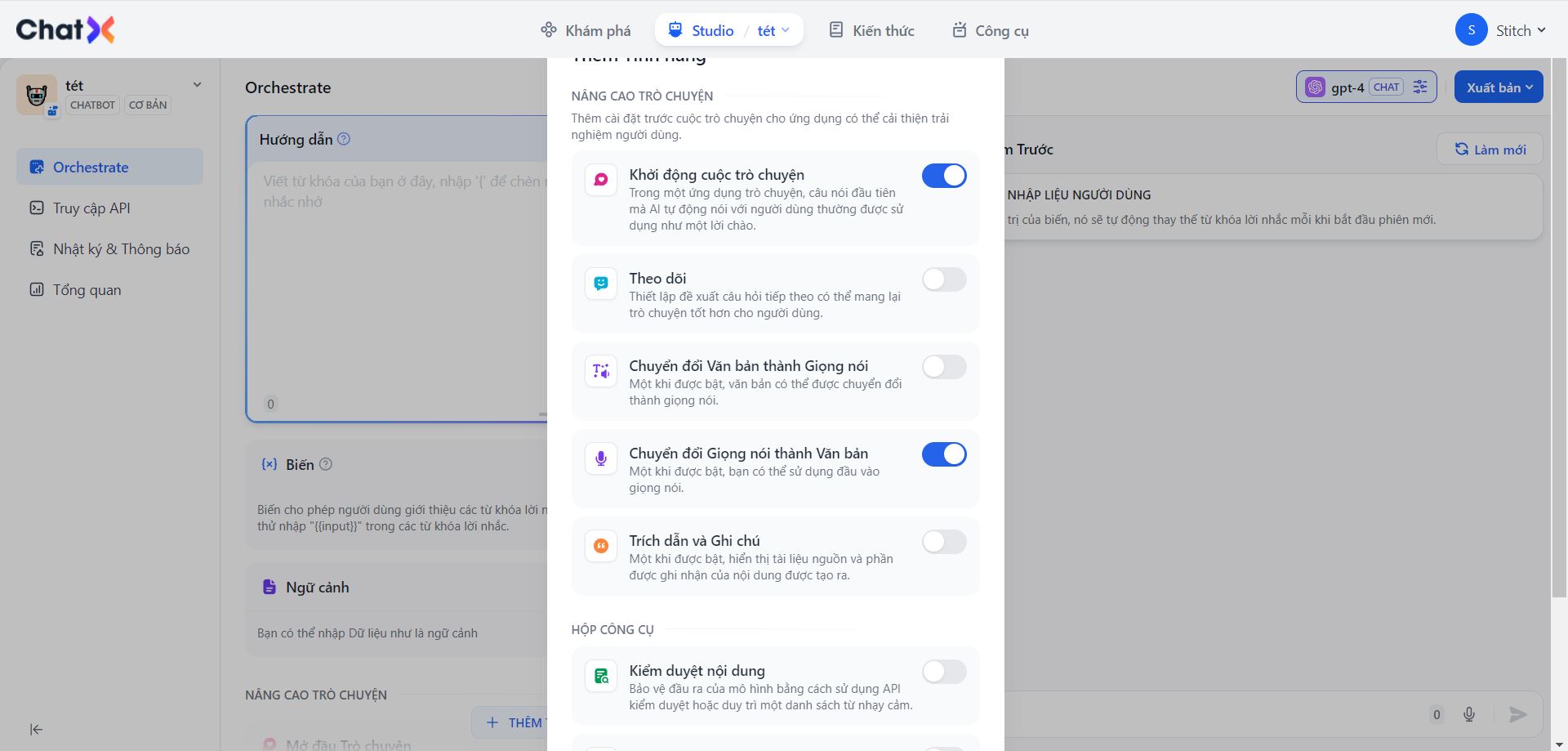1568x751 pixels.
Task: Open the tét app switcher dropdown in navbar
Action: [x=773, y=30]
